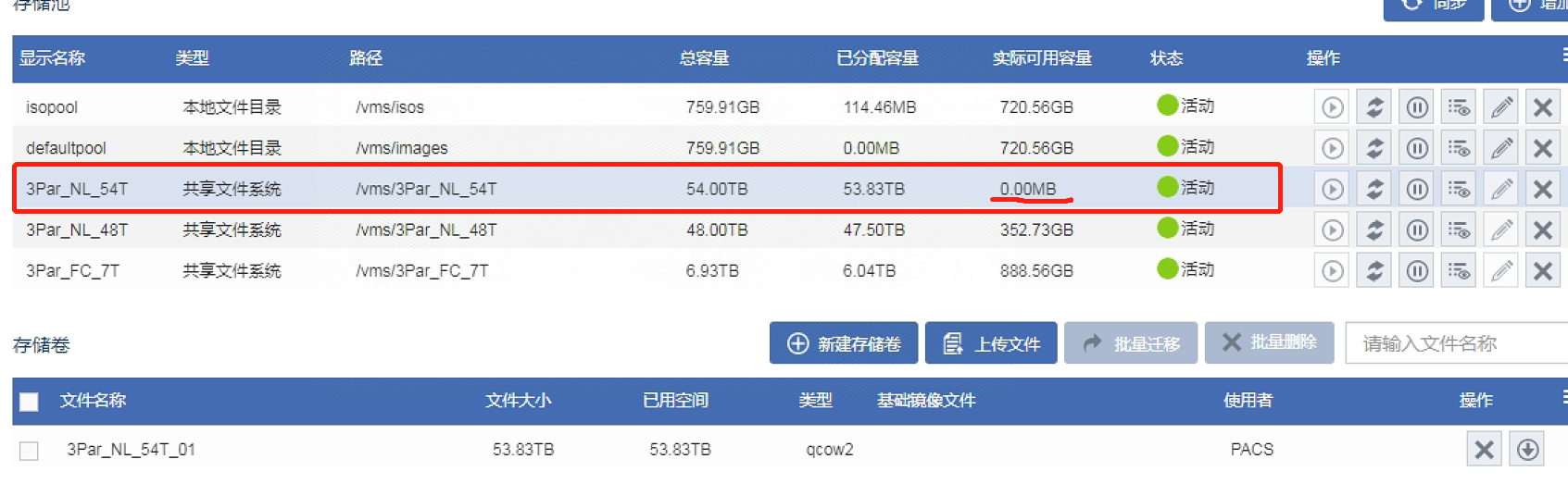View details list of 3Par_NL_48T pool

click(x=1460, y=230)
